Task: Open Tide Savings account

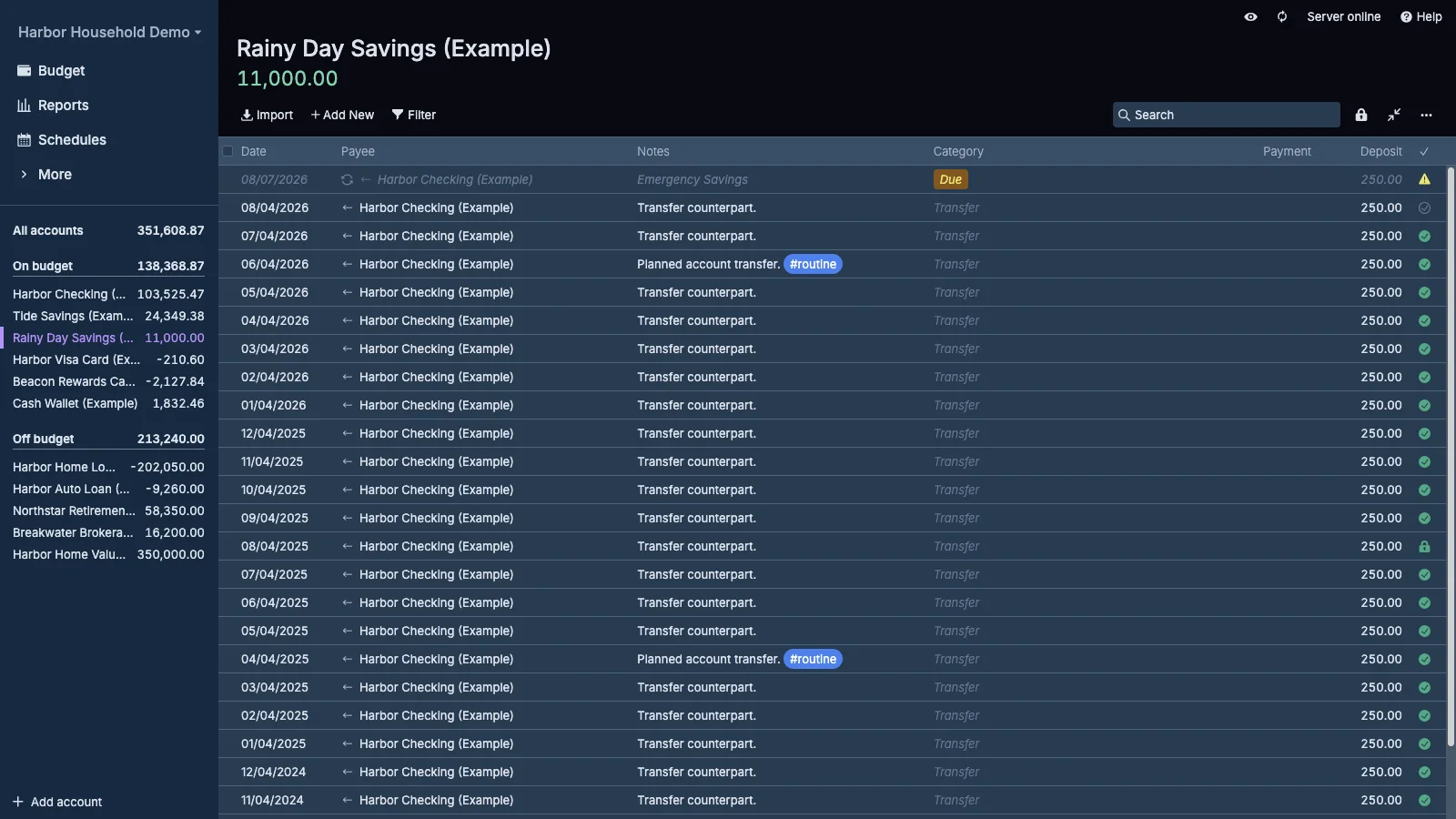Action: pos(108,316)
